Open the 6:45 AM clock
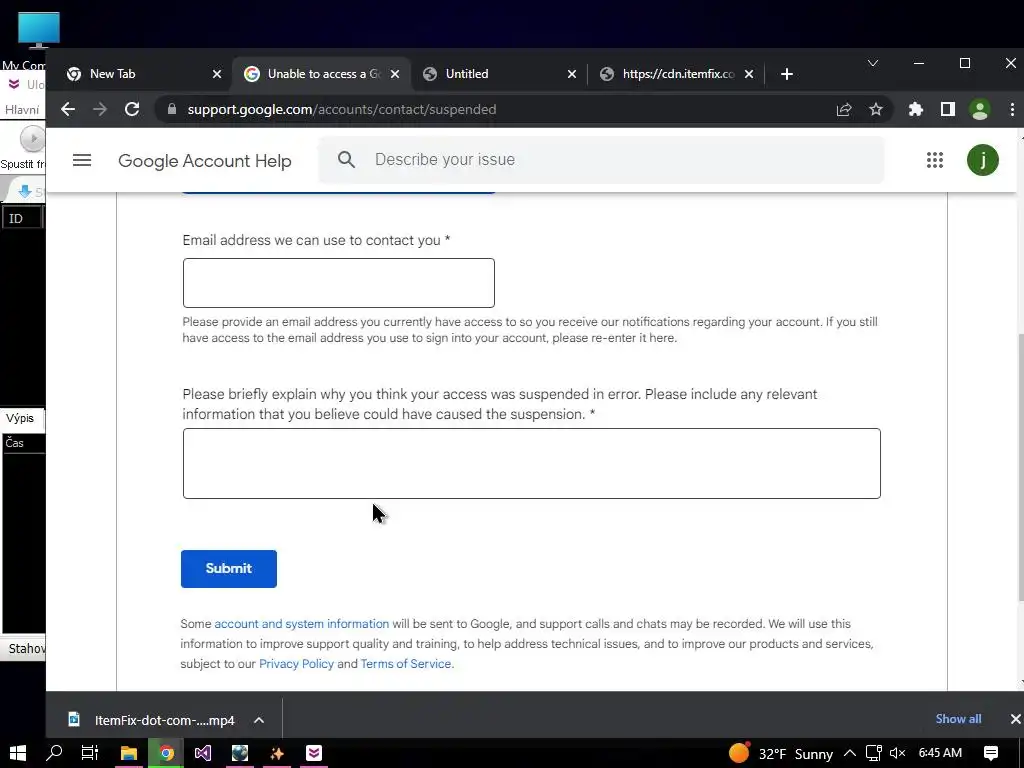This screenshot has width=1024, height=768. coord(940,753)
